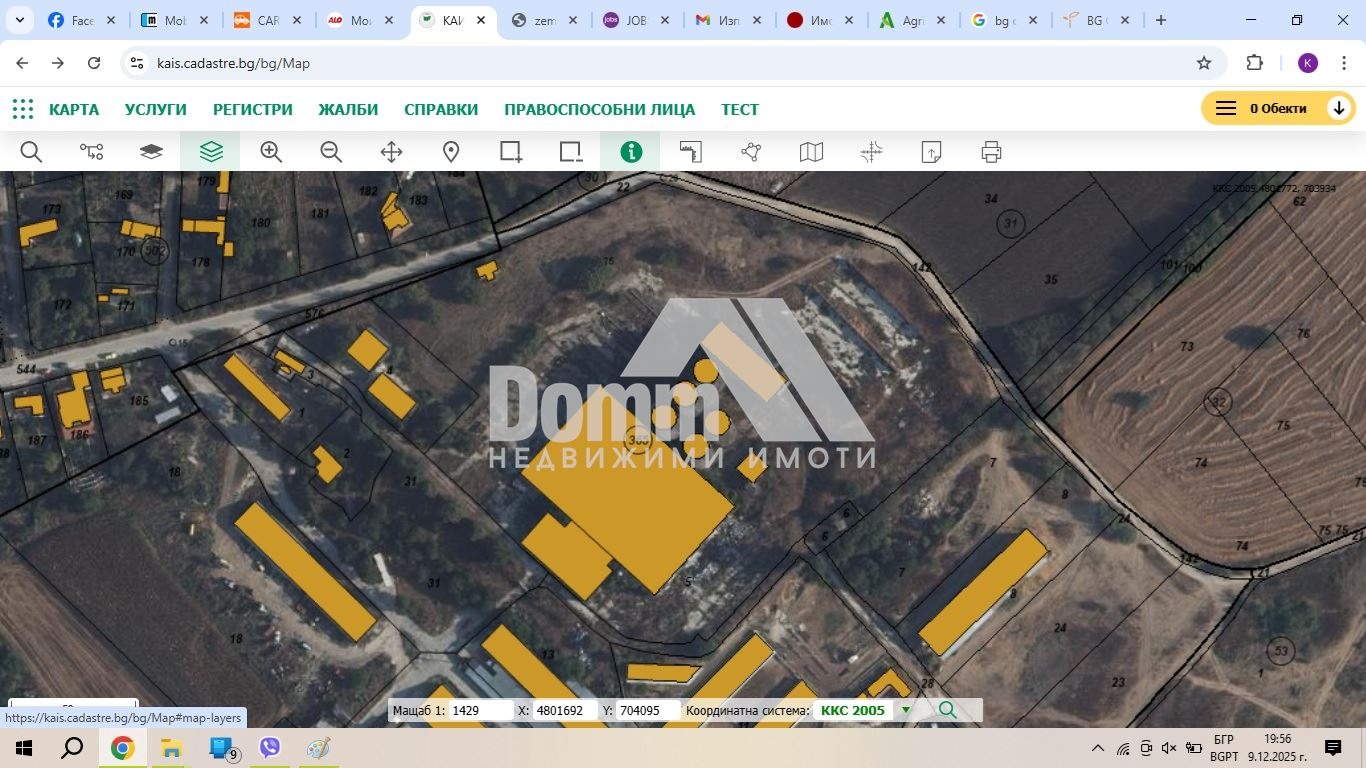
Task: Activate the zoom in tool
Action: pyautogui.click(x=271, y=151)
